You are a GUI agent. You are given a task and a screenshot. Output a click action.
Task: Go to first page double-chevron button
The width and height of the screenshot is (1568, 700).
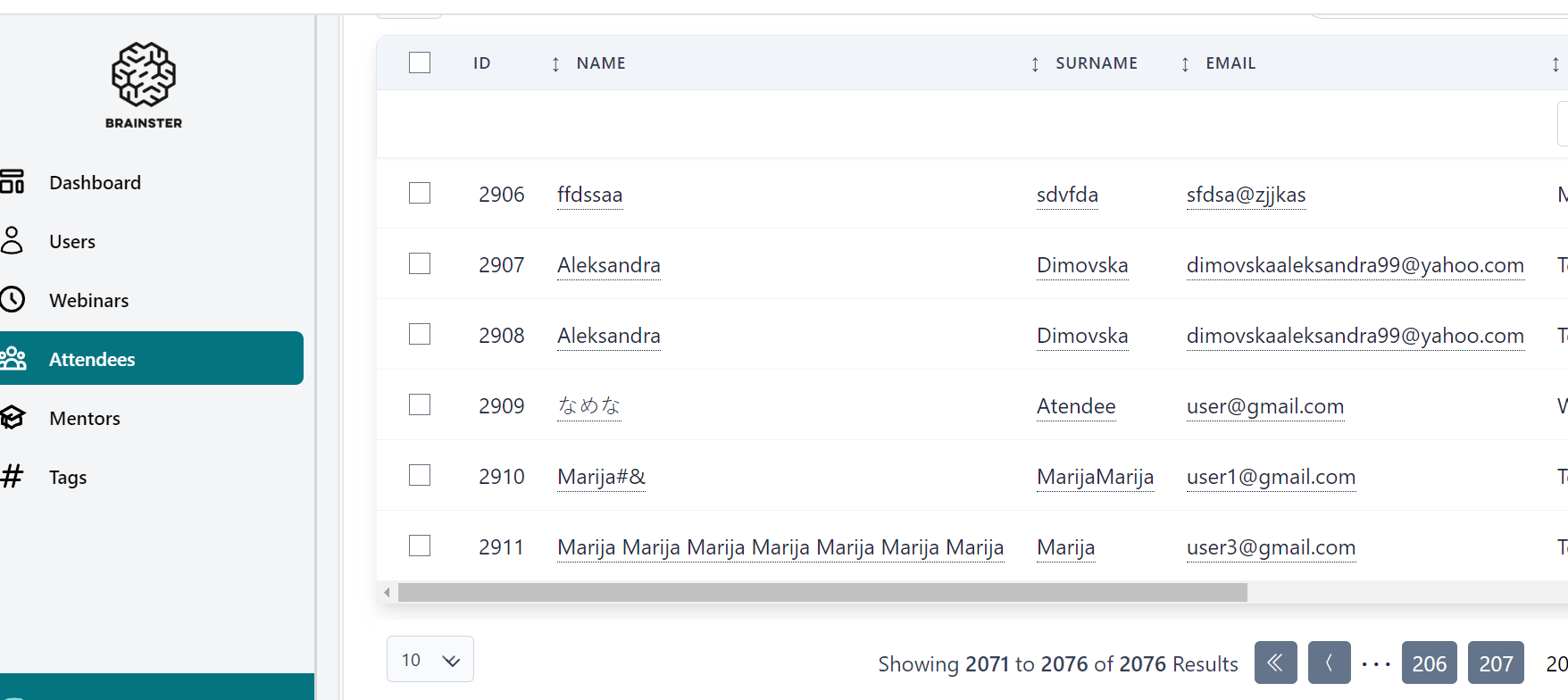[1275, 662]
